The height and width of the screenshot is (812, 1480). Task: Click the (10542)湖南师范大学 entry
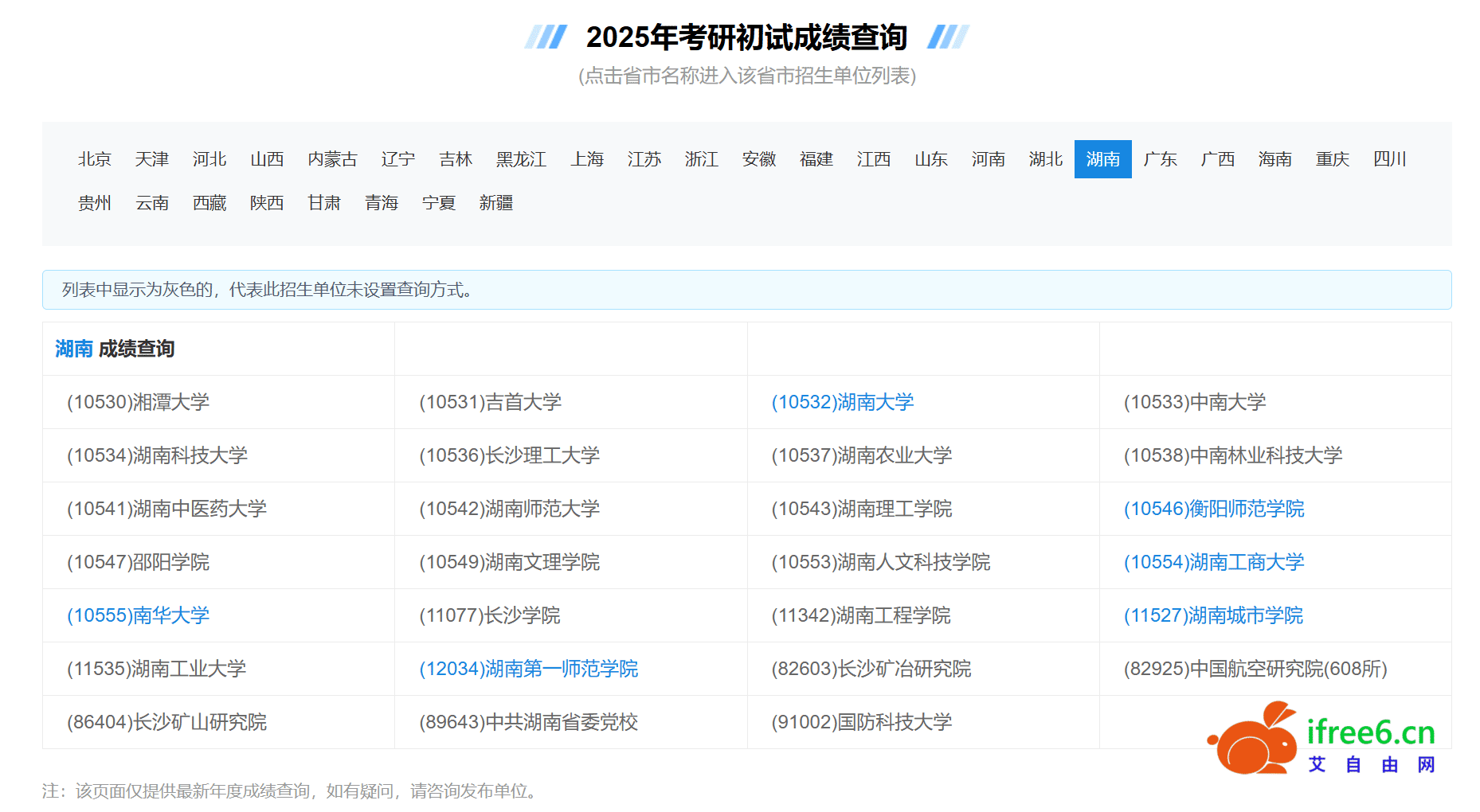click(509, 509)
